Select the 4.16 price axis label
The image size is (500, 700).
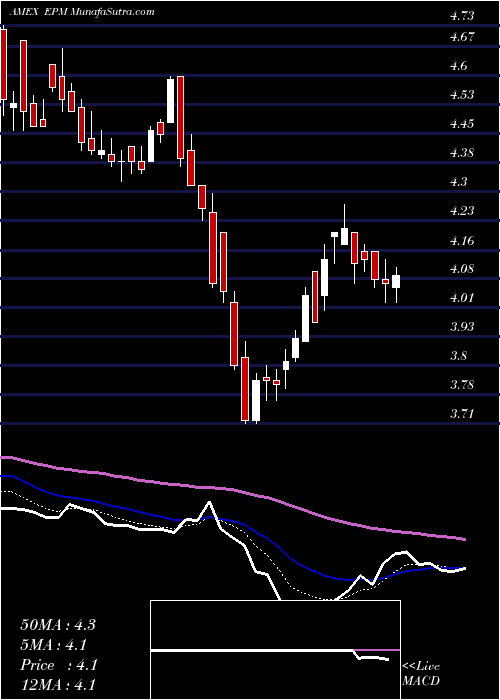pyautogui.click(x=462, y=241)
